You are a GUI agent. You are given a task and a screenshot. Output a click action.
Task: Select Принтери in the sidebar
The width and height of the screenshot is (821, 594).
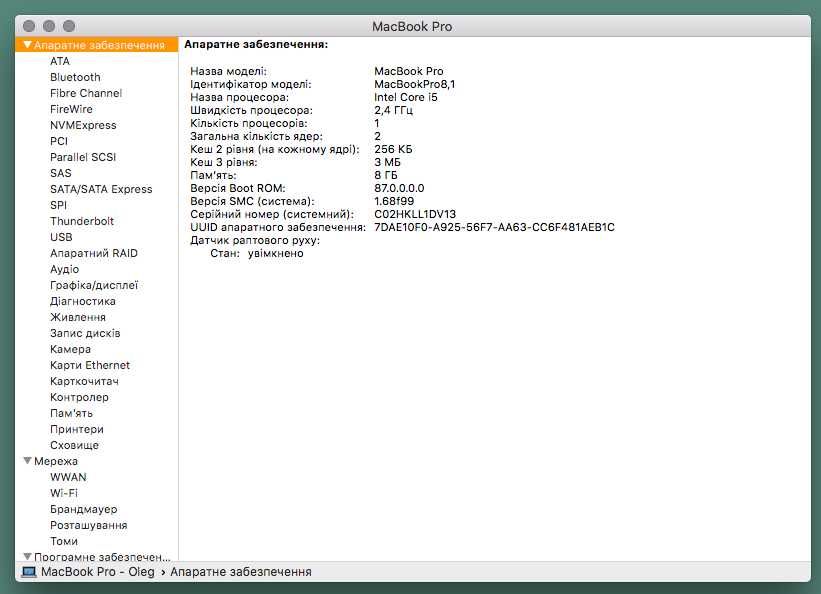point(76,429)
